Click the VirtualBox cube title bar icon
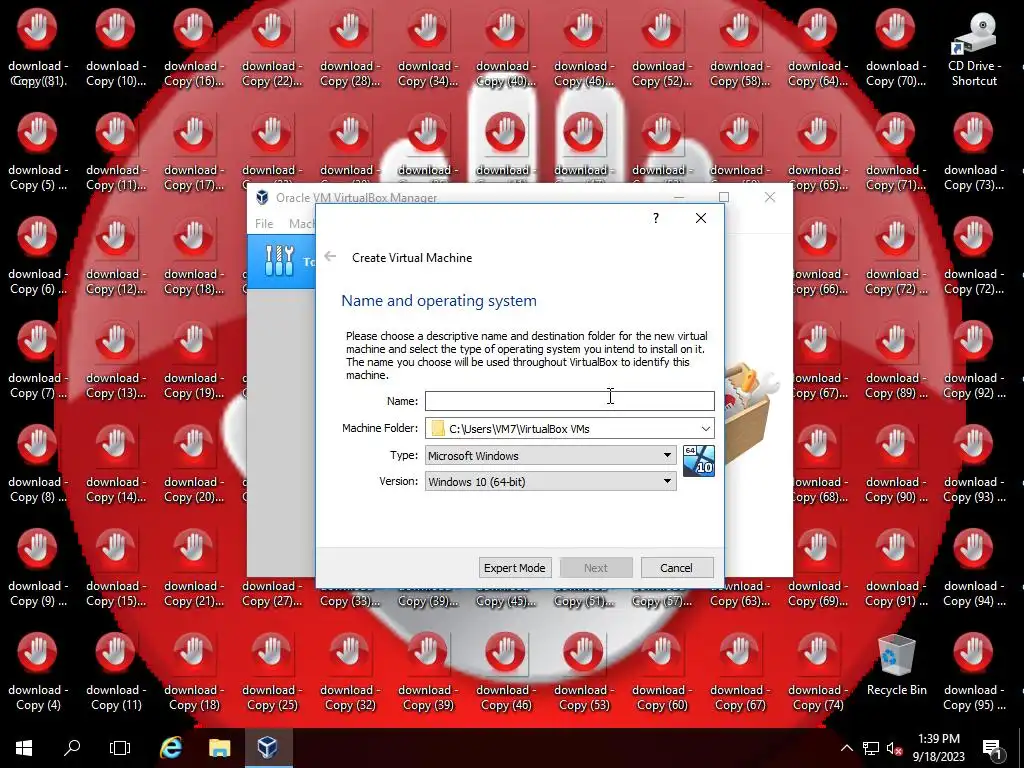The width and height of the screenshot is (1024, 768). point(263,197)
